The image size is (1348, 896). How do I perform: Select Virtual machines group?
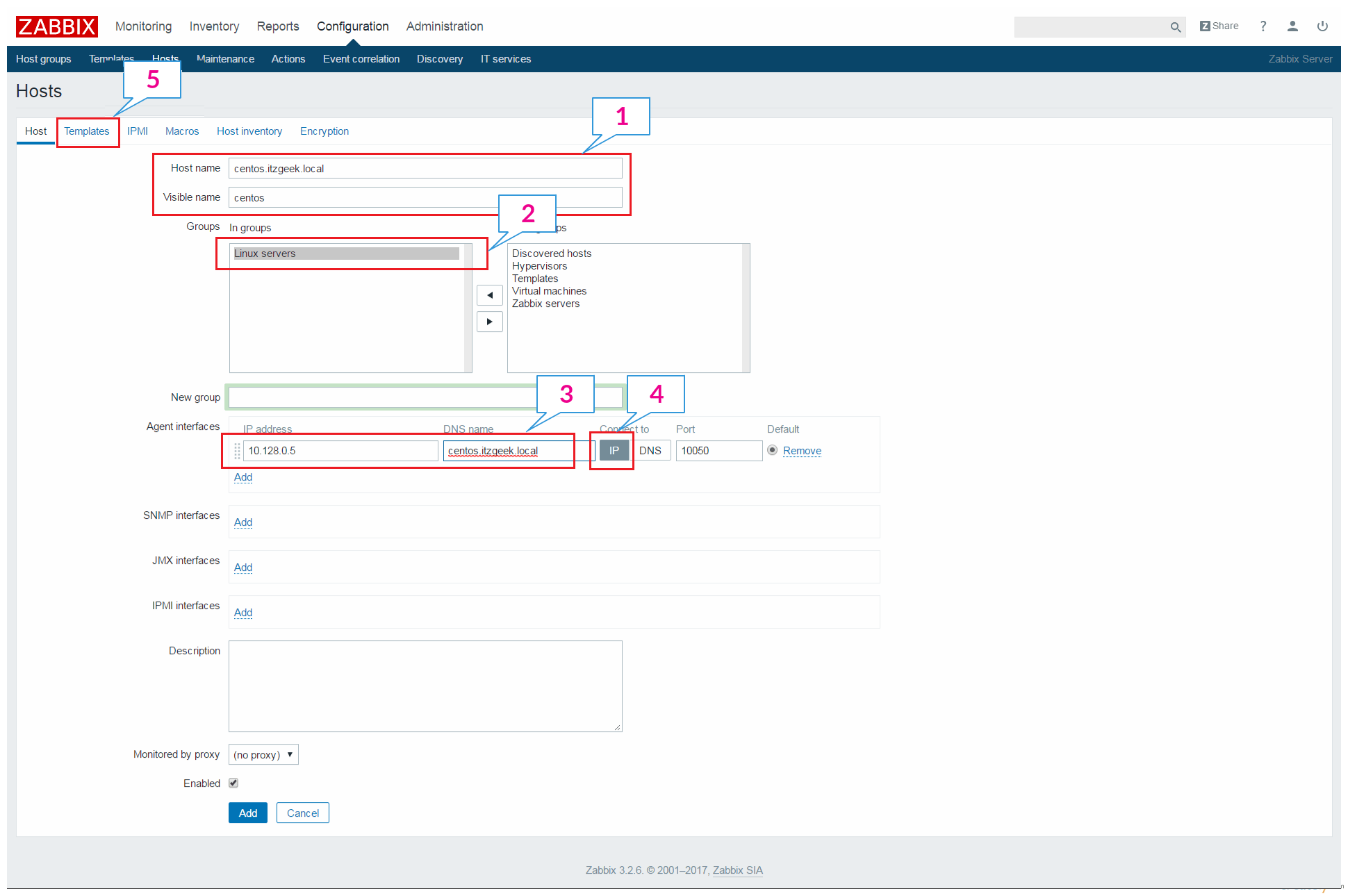tap(550, 291)
